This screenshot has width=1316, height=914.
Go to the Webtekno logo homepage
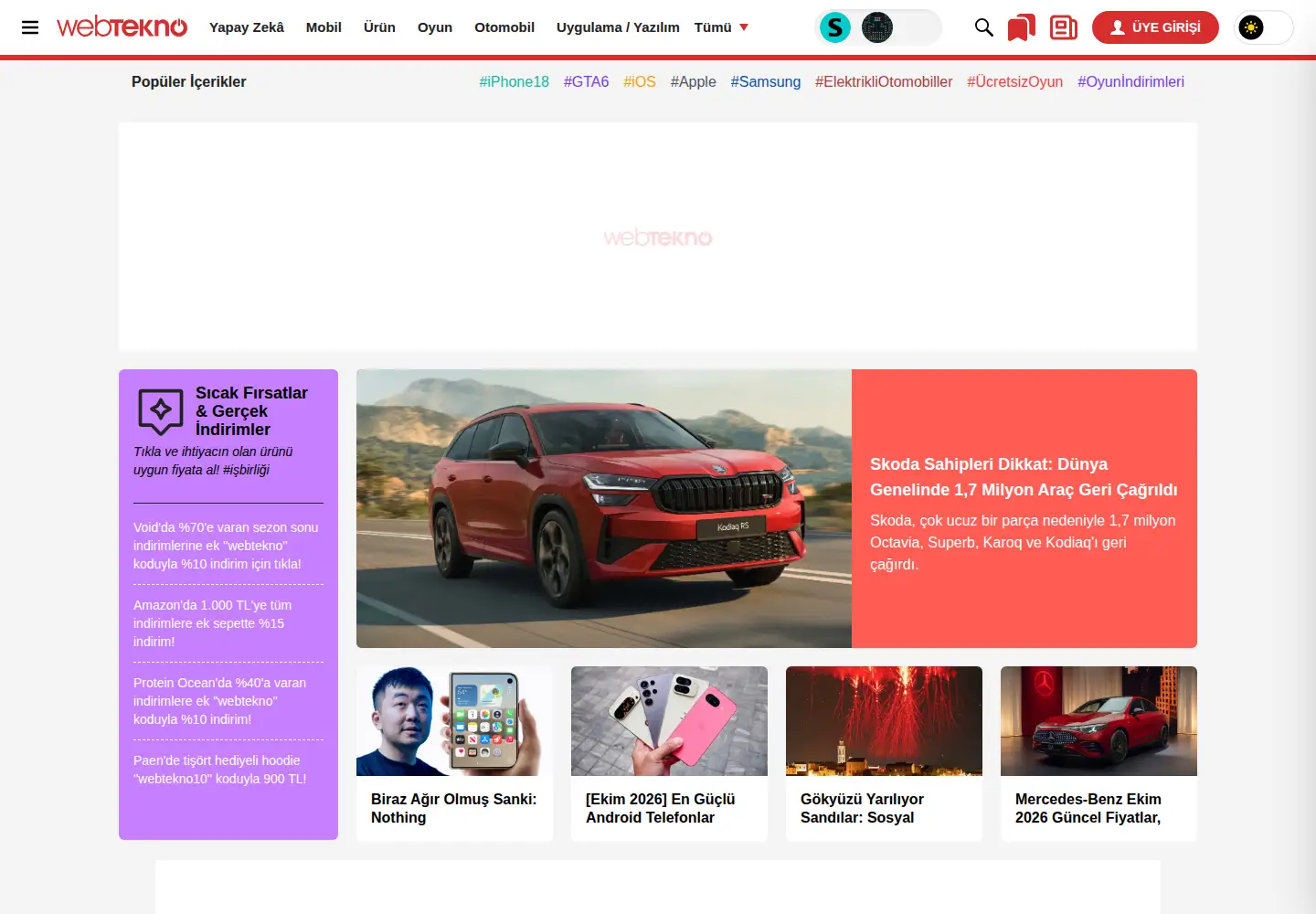(122, 27)
